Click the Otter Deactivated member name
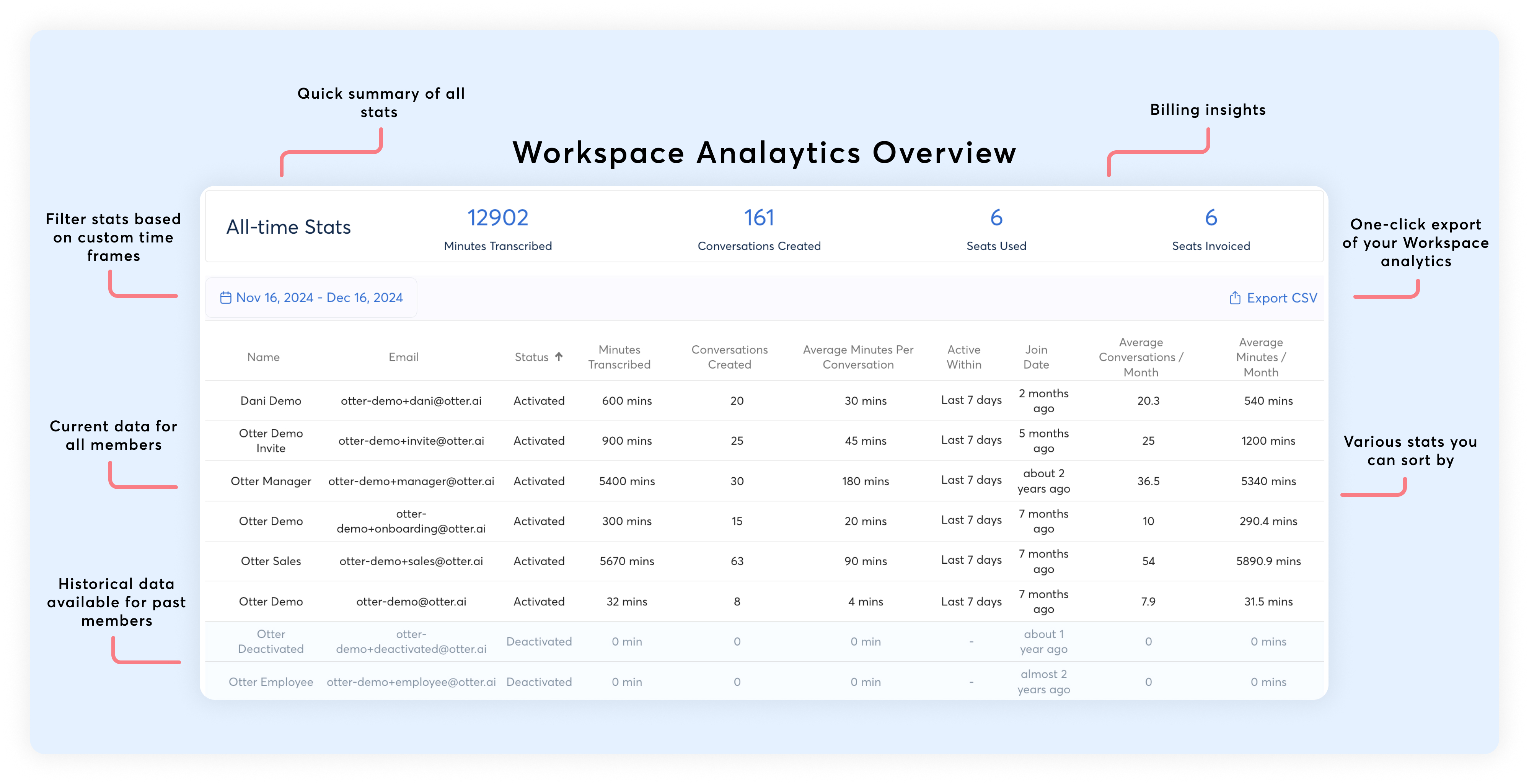 [x=271, y=642]
